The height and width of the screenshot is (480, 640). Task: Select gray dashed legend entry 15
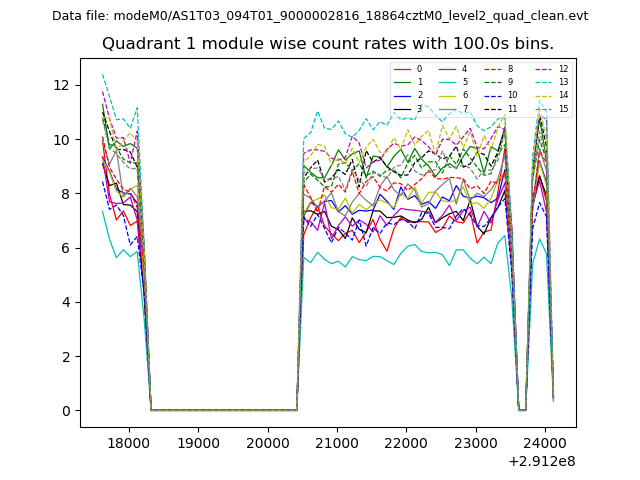[548, 108]
